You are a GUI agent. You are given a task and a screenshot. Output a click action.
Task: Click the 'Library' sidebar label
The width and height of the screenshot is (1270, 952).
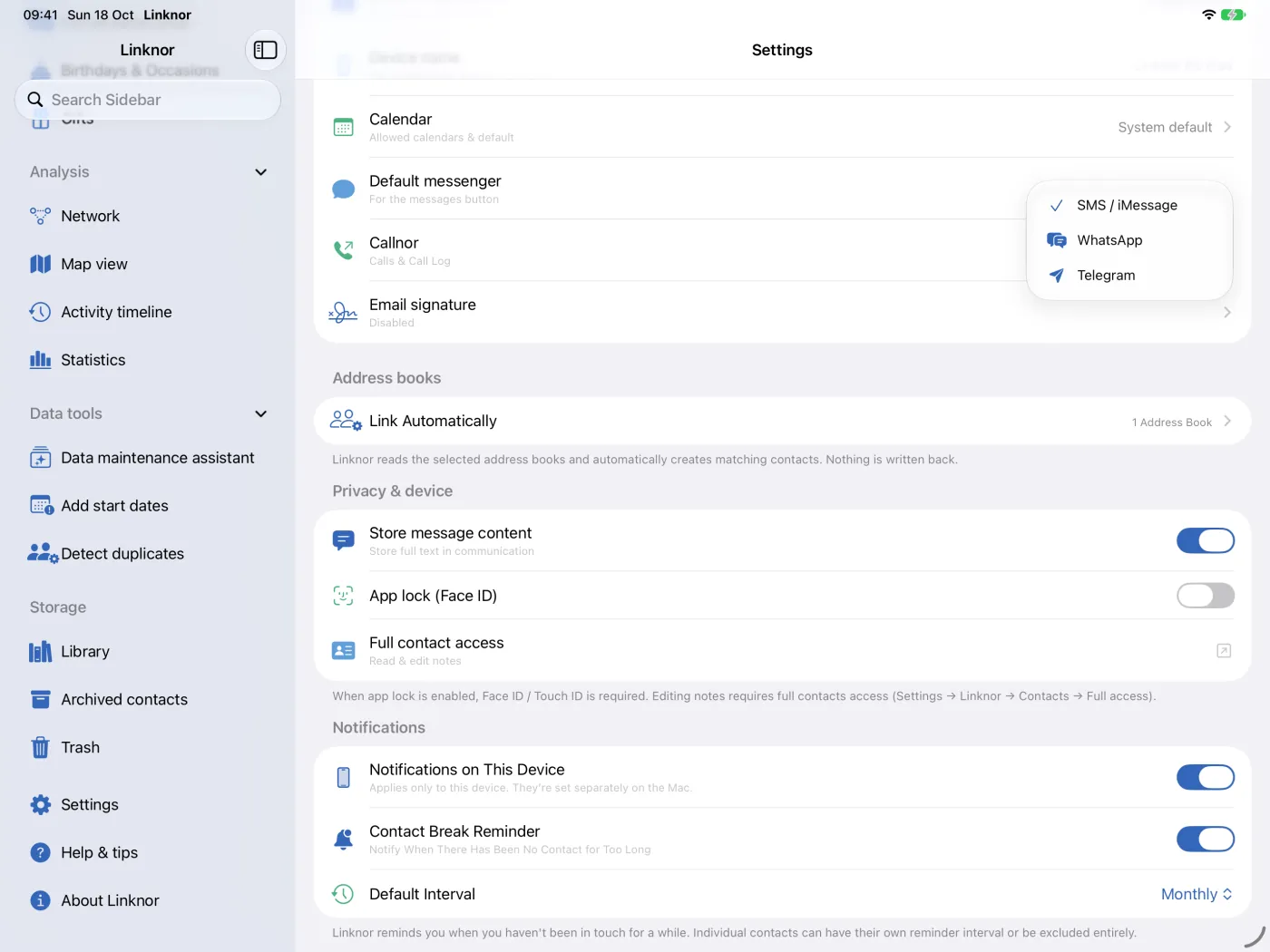tap(85, 651)
